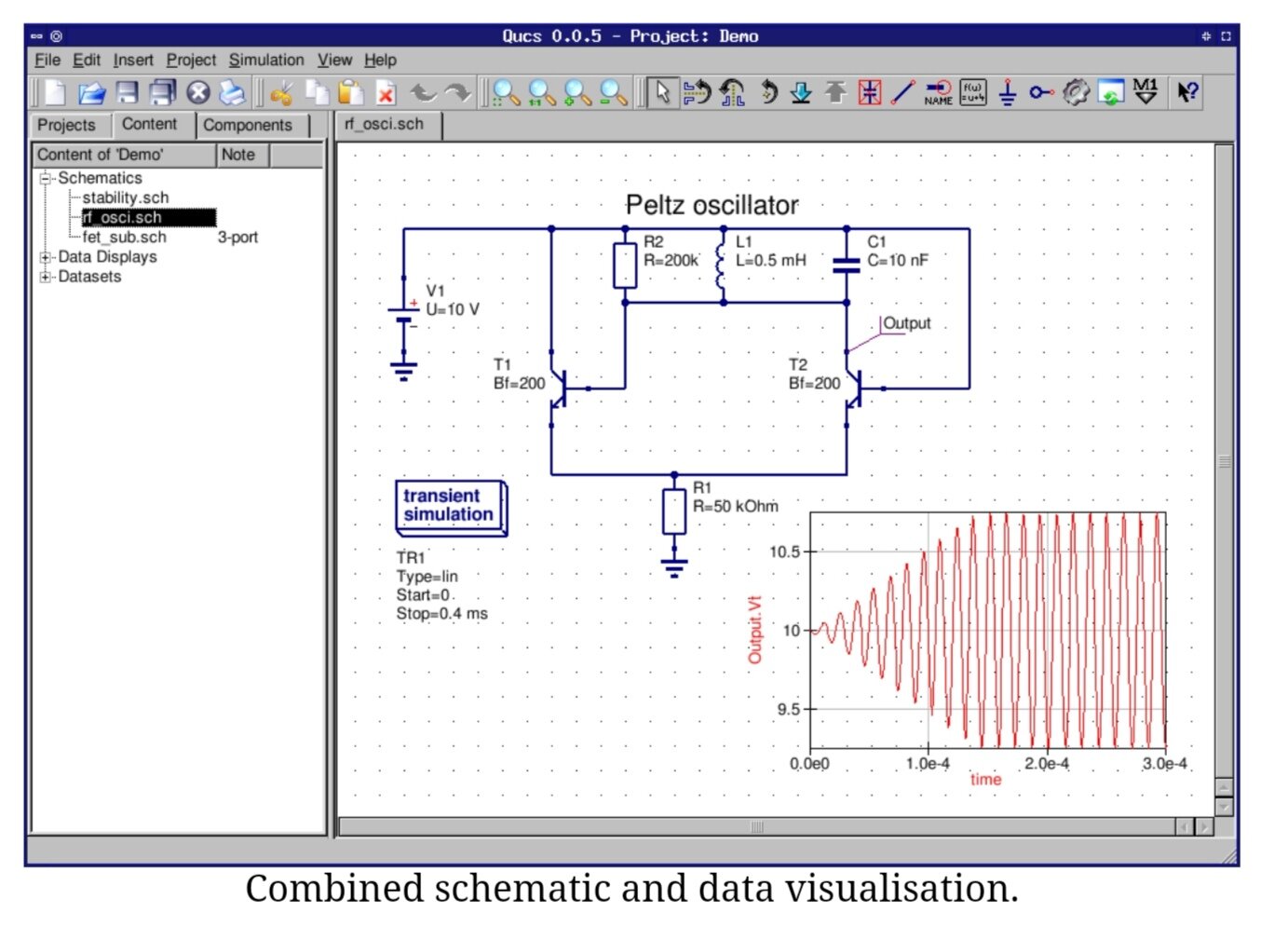Save the current schematic with the floppy icon
This screenshot has height=926, width=1288.
click(127, 92)
